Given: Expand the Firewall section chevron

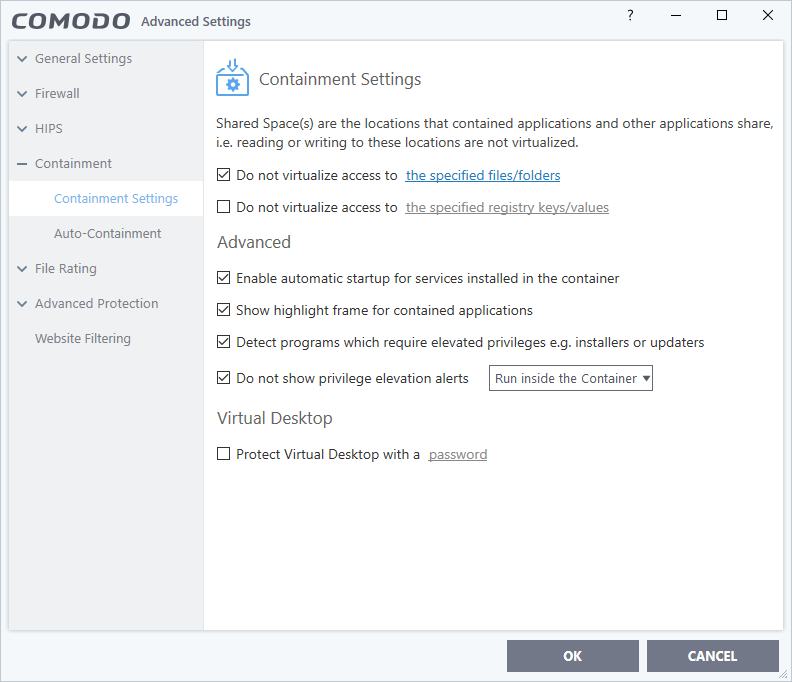Looking at the screenshot, I should pos(23,94).
